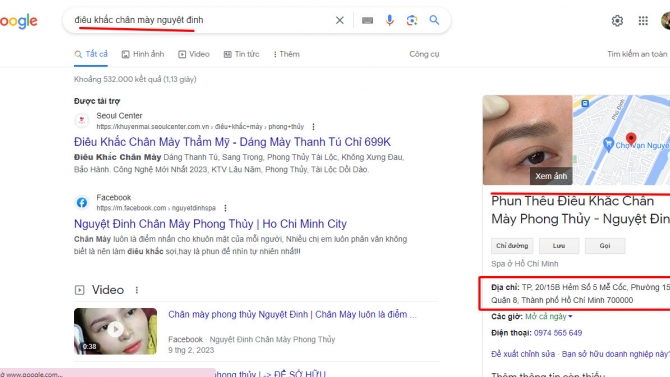Start voice search with the microphone icon
670x377 pixels.
pos(389,20)
